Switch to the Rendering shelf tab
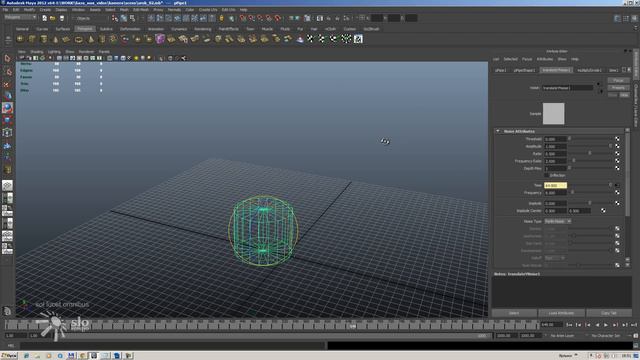This screenshot has width=640, height=360. coord(202,29)
